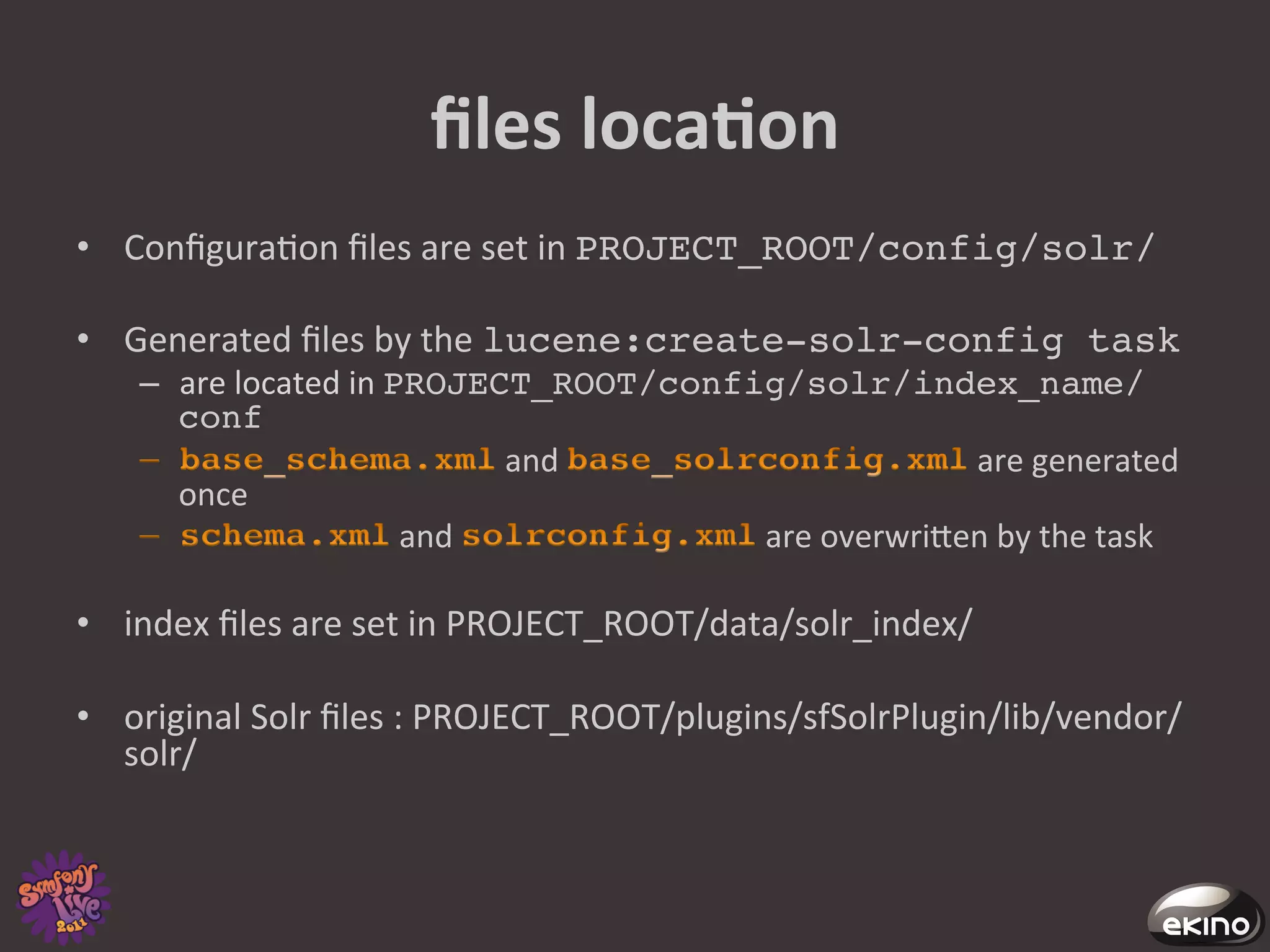Click the 'base_solrconfig.xml' orange filename
The image size is (1270, 952).
coord(766,461)
